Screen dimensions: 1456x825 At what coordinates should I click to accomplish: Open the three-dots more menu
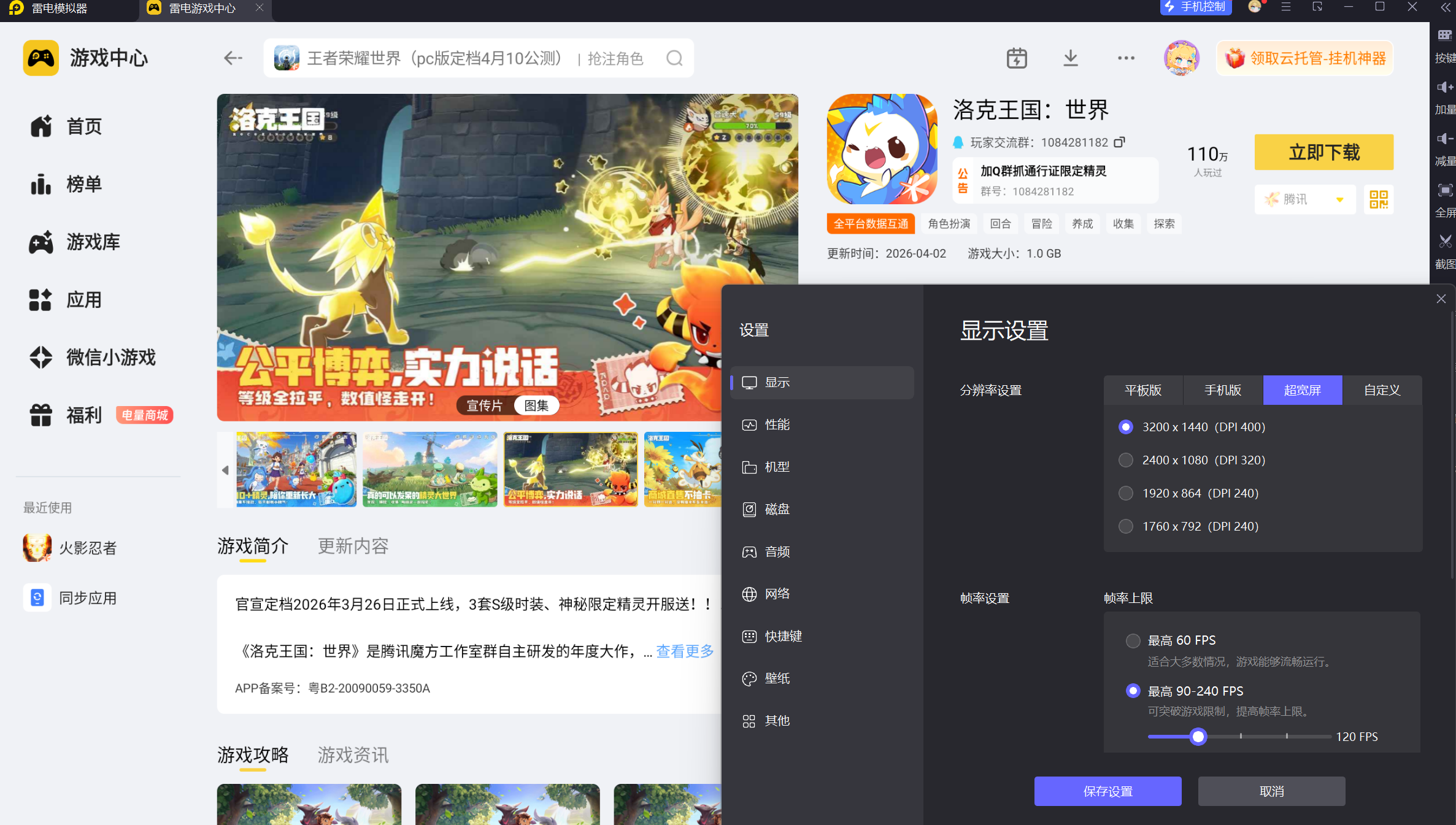coord(1126,58)
